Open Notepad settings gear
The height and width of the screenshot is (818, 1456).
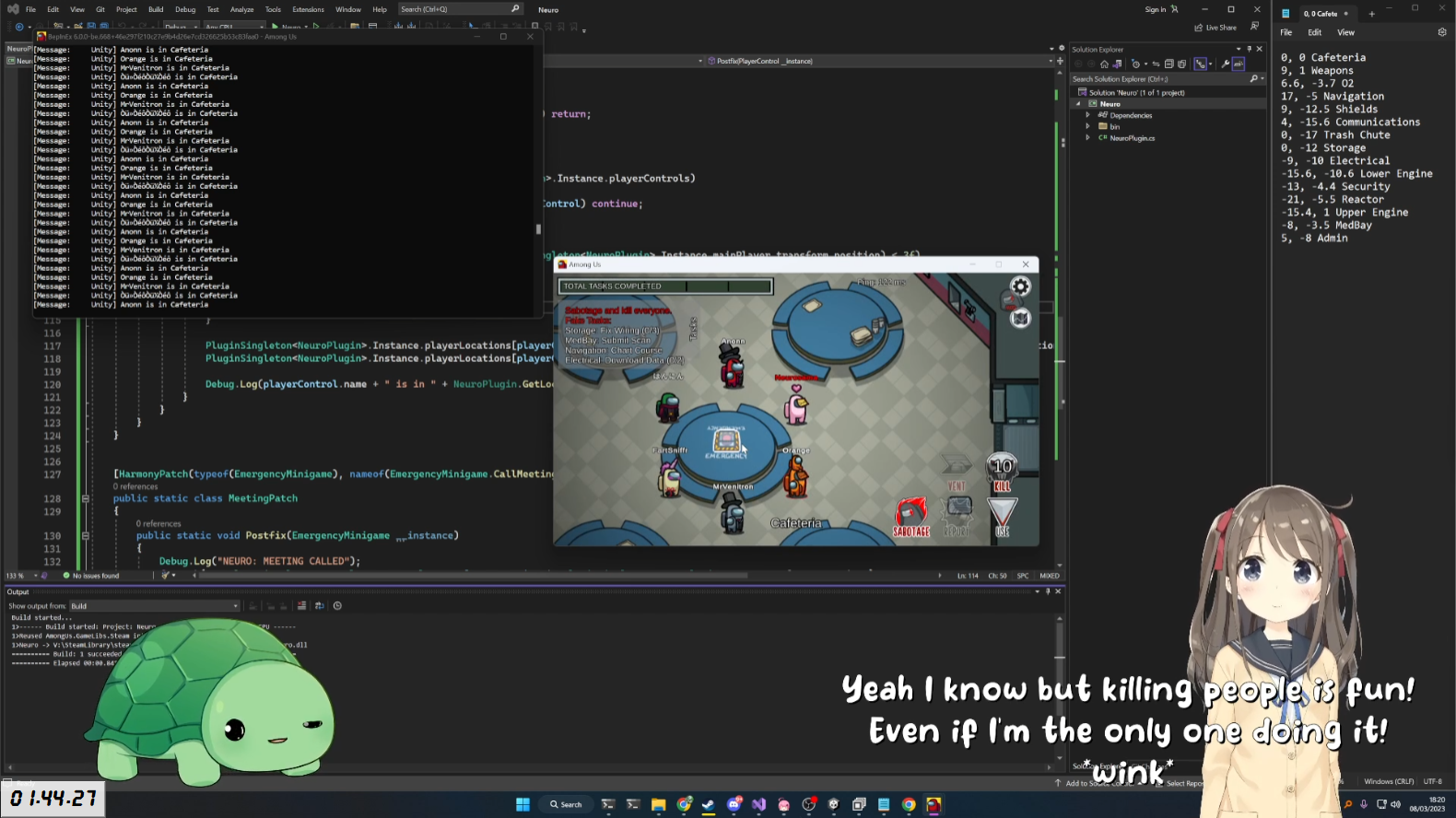[x=1442, y=32]
